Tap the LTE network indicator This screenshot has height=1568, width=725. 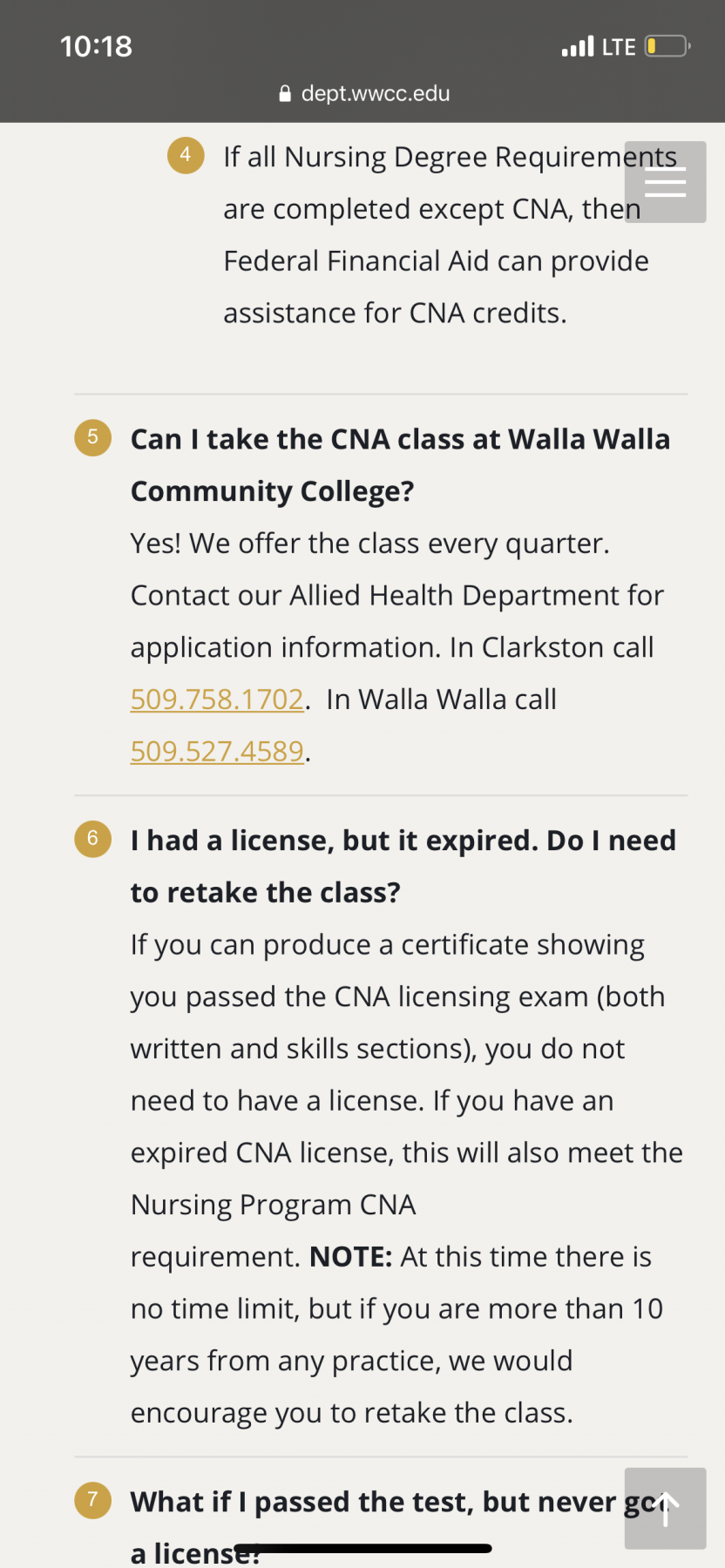619,47
